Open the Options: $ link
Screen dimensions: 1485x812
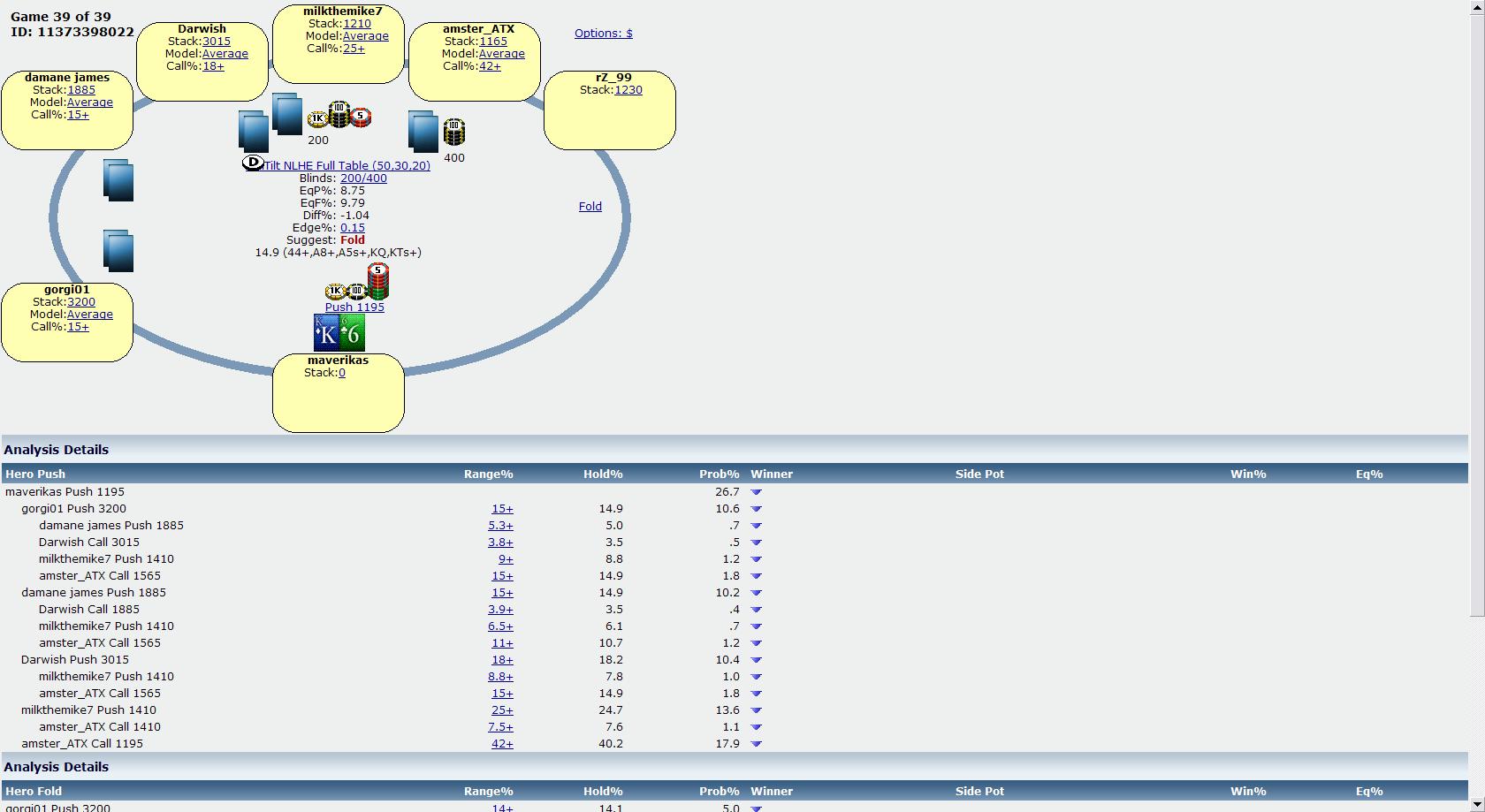click(603, 34)
